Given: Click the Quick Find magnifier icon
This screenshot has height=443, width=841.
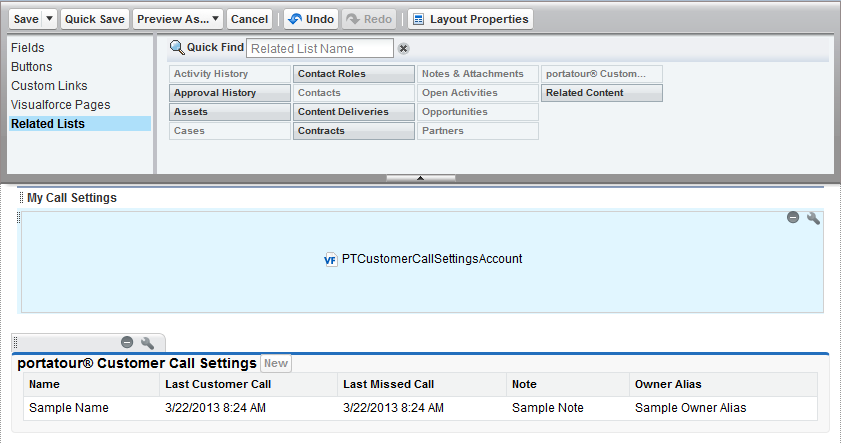Looking at the screenshot, I should 177,48.
